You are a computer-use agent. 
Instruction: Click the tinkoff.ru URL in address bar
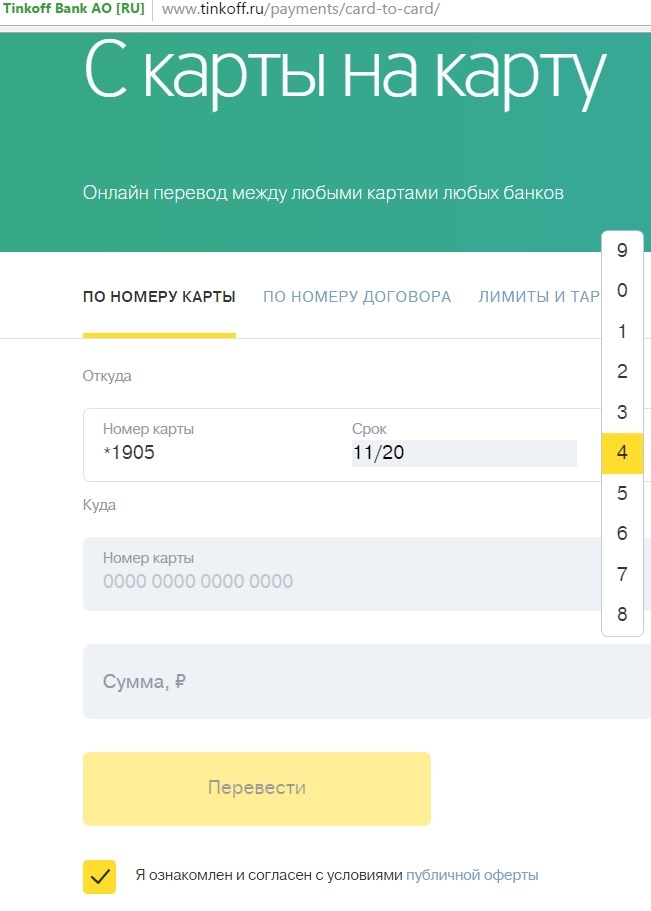300,10
